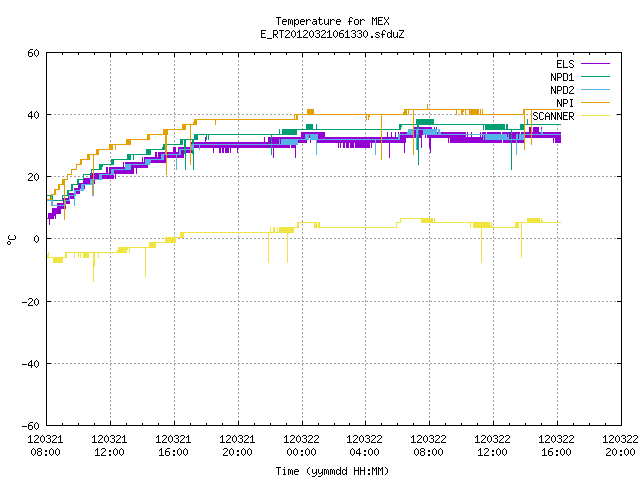Click the x-axis label 'Time (yymmdd HH:MM)'
The image size is (640, 480).
[332, 471]
